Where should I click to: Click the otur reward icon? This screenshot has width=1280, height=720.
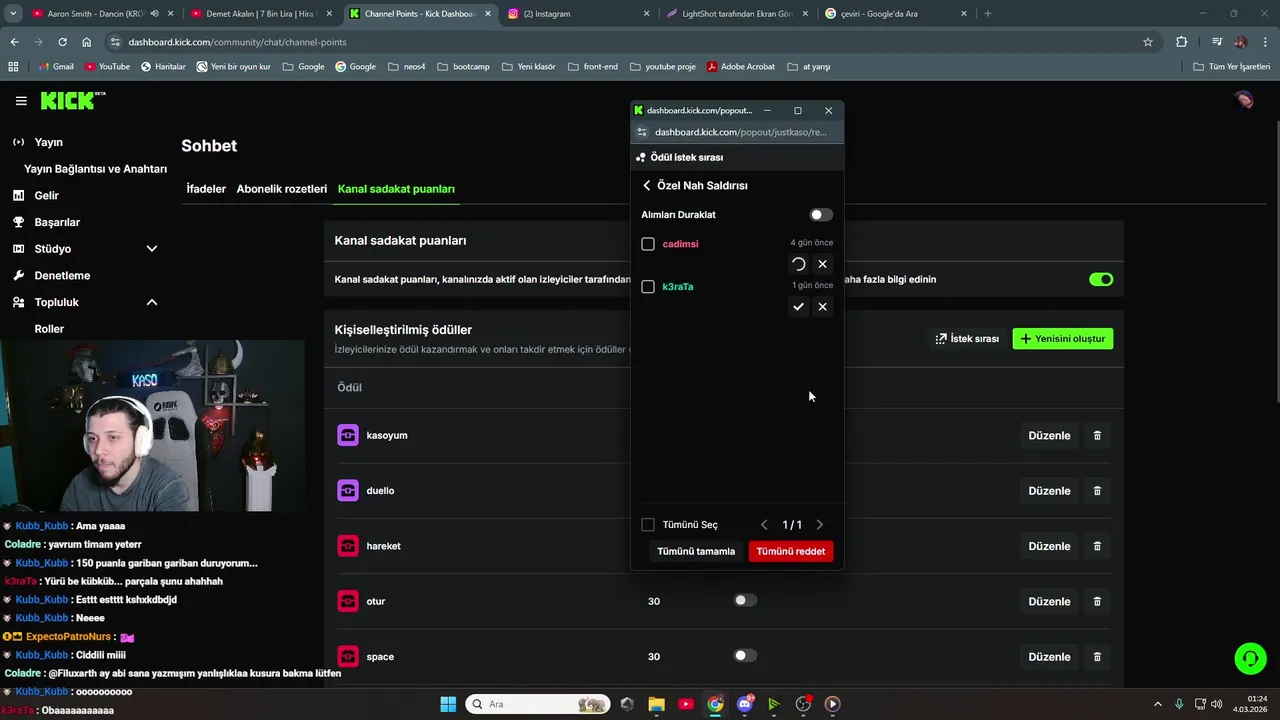click(348, 601)
